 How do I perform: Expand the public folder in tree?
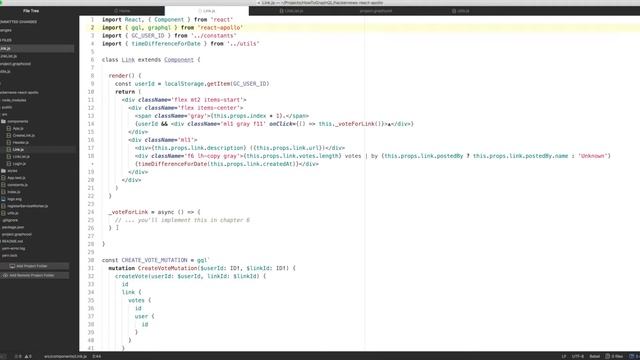7,107
